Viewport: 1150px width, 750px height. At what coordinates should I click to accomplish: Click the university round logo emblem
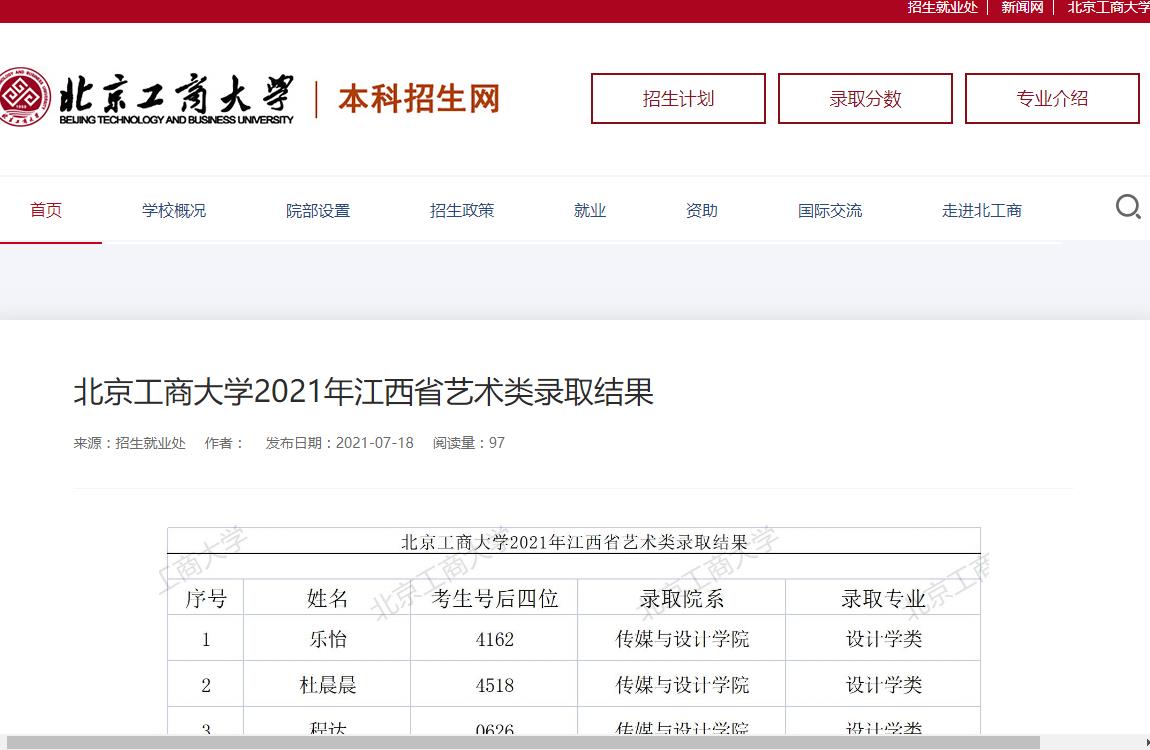click(x=25, y=97)
